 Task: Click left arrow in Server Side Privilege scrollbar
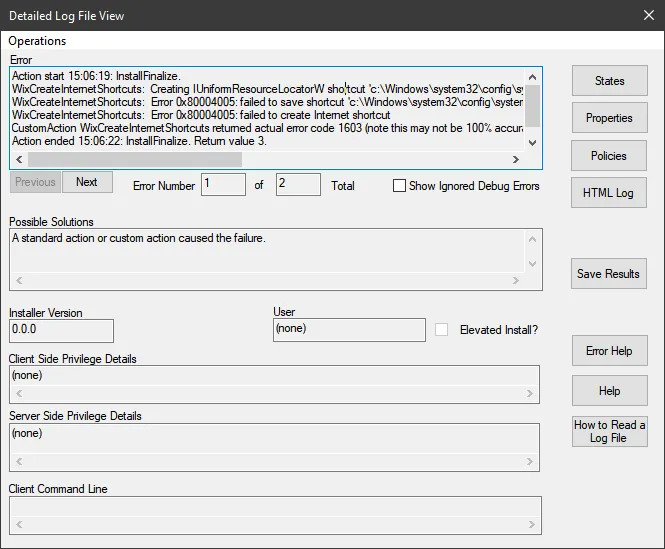[19, 462]
